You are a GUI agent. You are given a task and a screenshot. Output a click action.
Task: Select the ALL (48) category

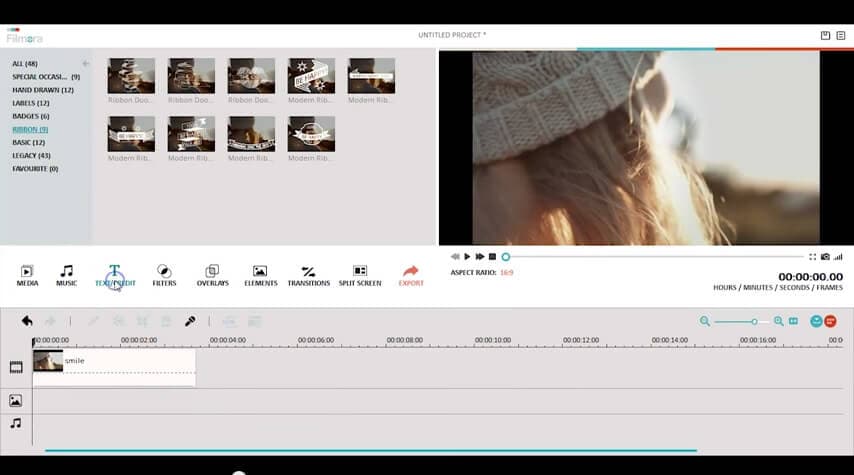click(x=25, y=64)
